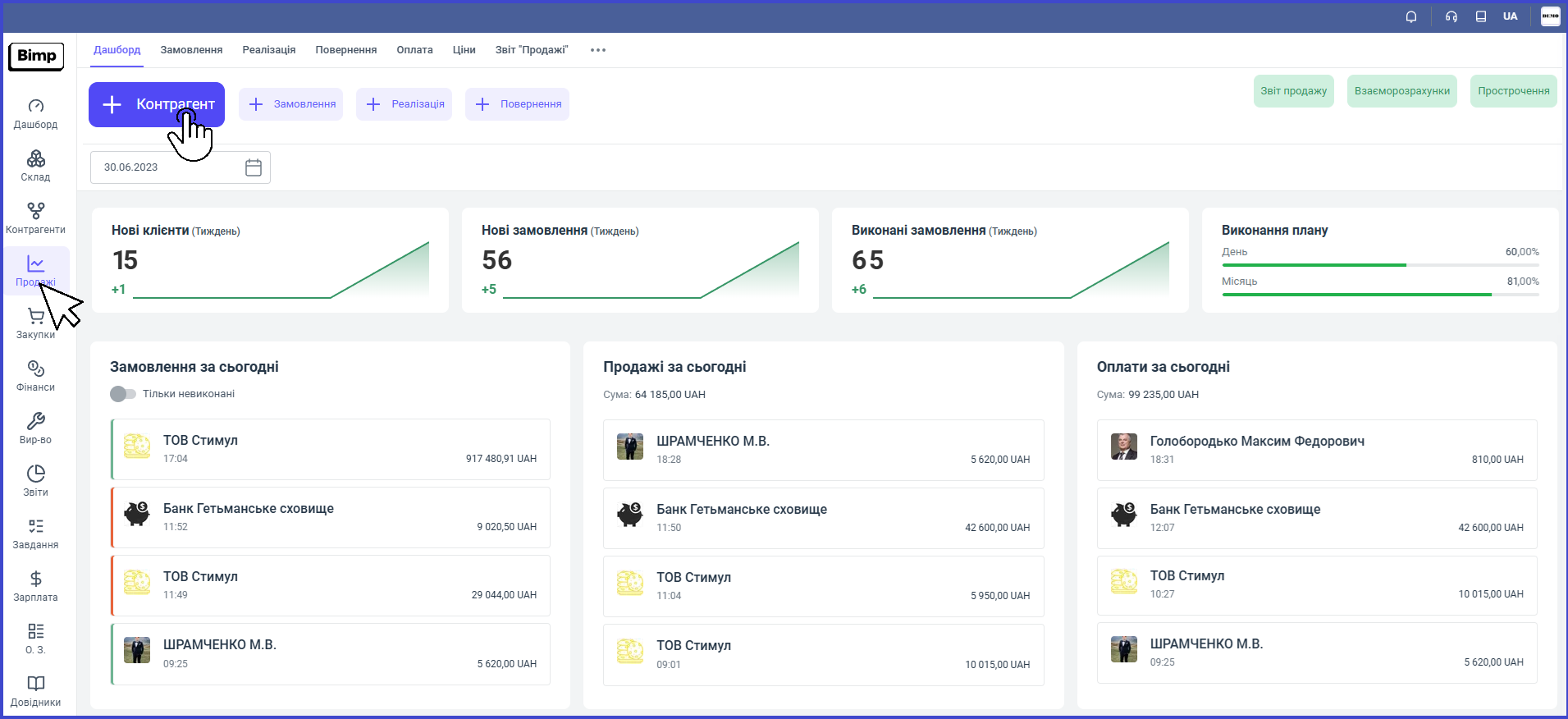Viewport: 1568px width, 719px height.
Task: Open the Повернення tab
Action: [x=346, y=50]
